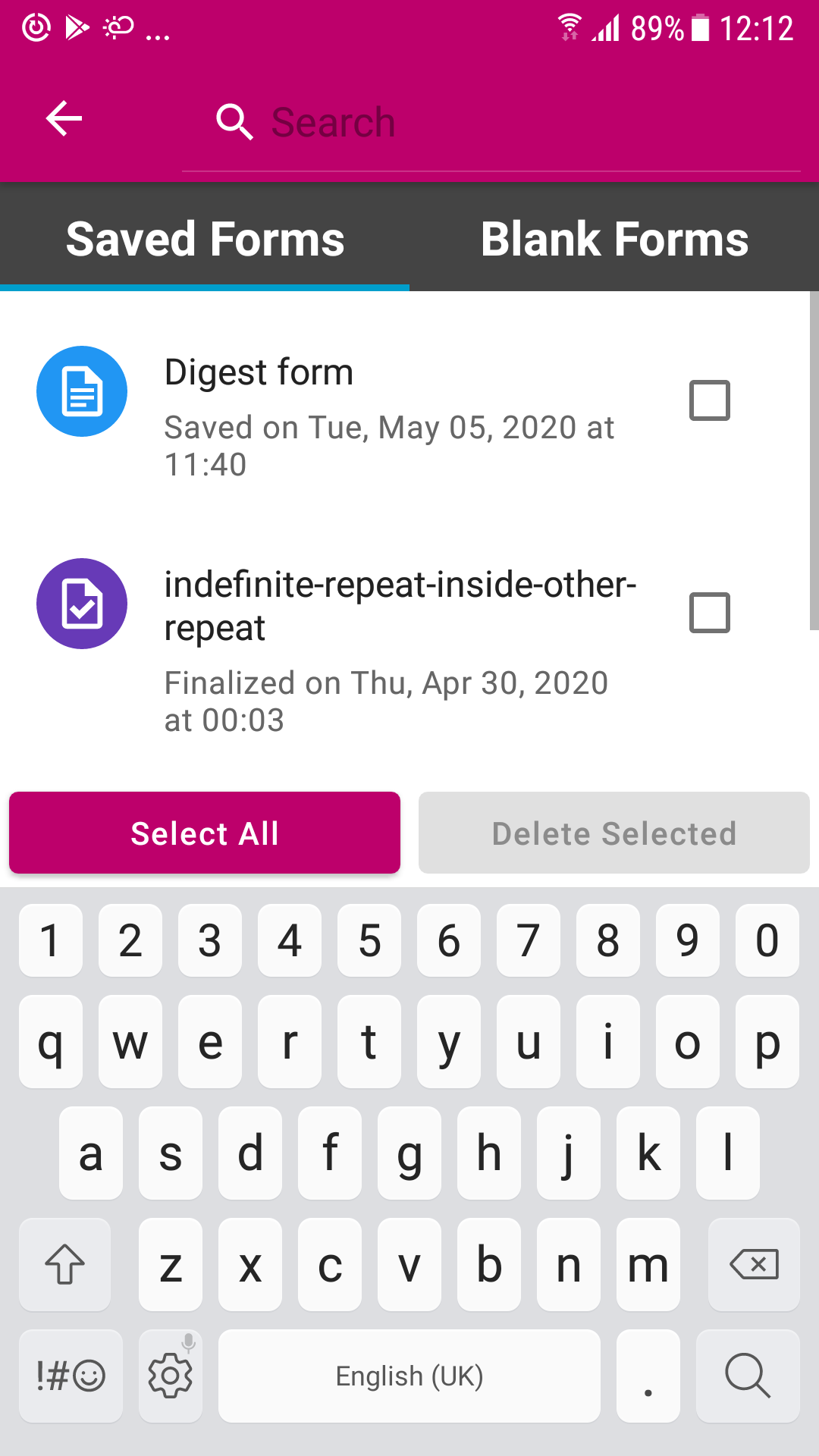Screen dimensions: 819x1456
Task: Open keyboard settings via the gear key
Action: pyautogui.click(x=170, y=1376)
